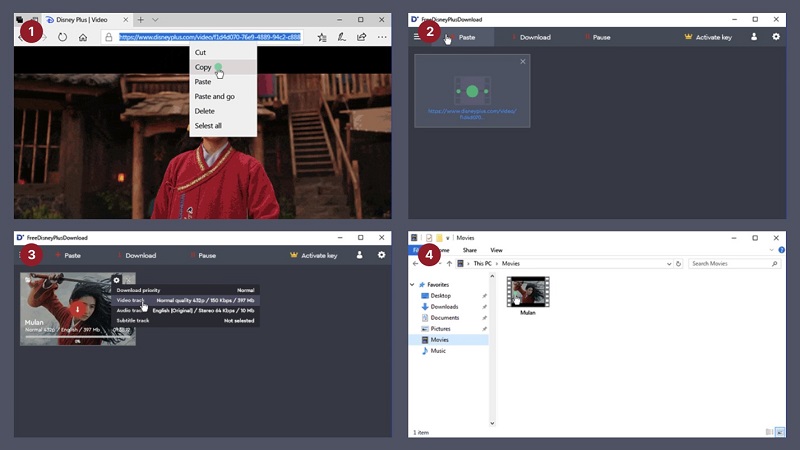The height and width of the screenshot is (450, 800).
Task: Open Explorer help question mark icon
Action: click(781, 251)
